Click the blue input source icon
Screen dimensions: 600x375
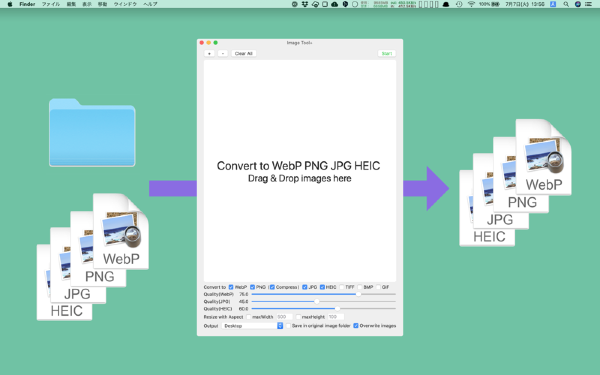[553, 4]
